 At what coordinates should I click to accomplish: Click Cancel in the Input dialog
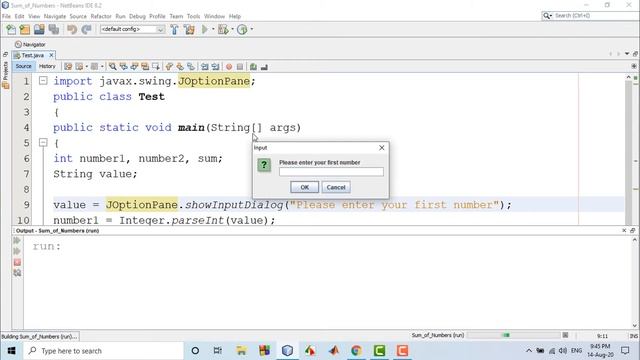tap(336, 187)
